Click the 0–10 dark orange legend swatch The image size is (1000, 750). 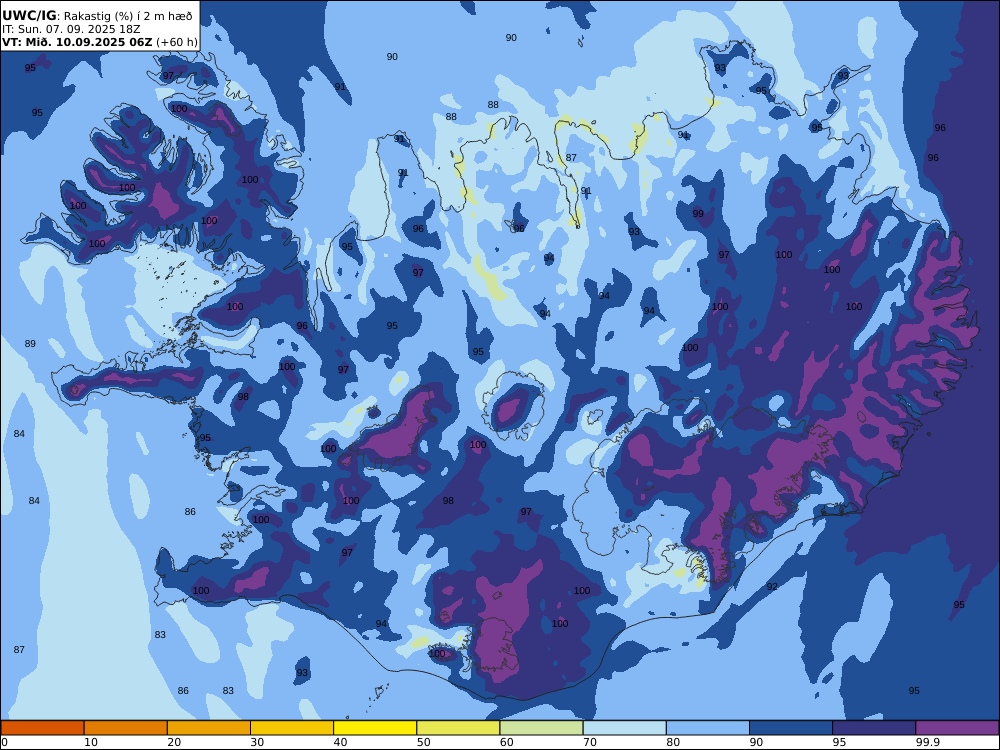(42, 728)
